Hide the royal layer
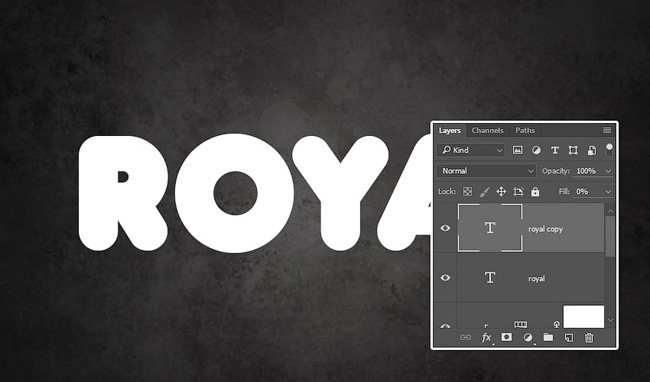 [445, 278]
